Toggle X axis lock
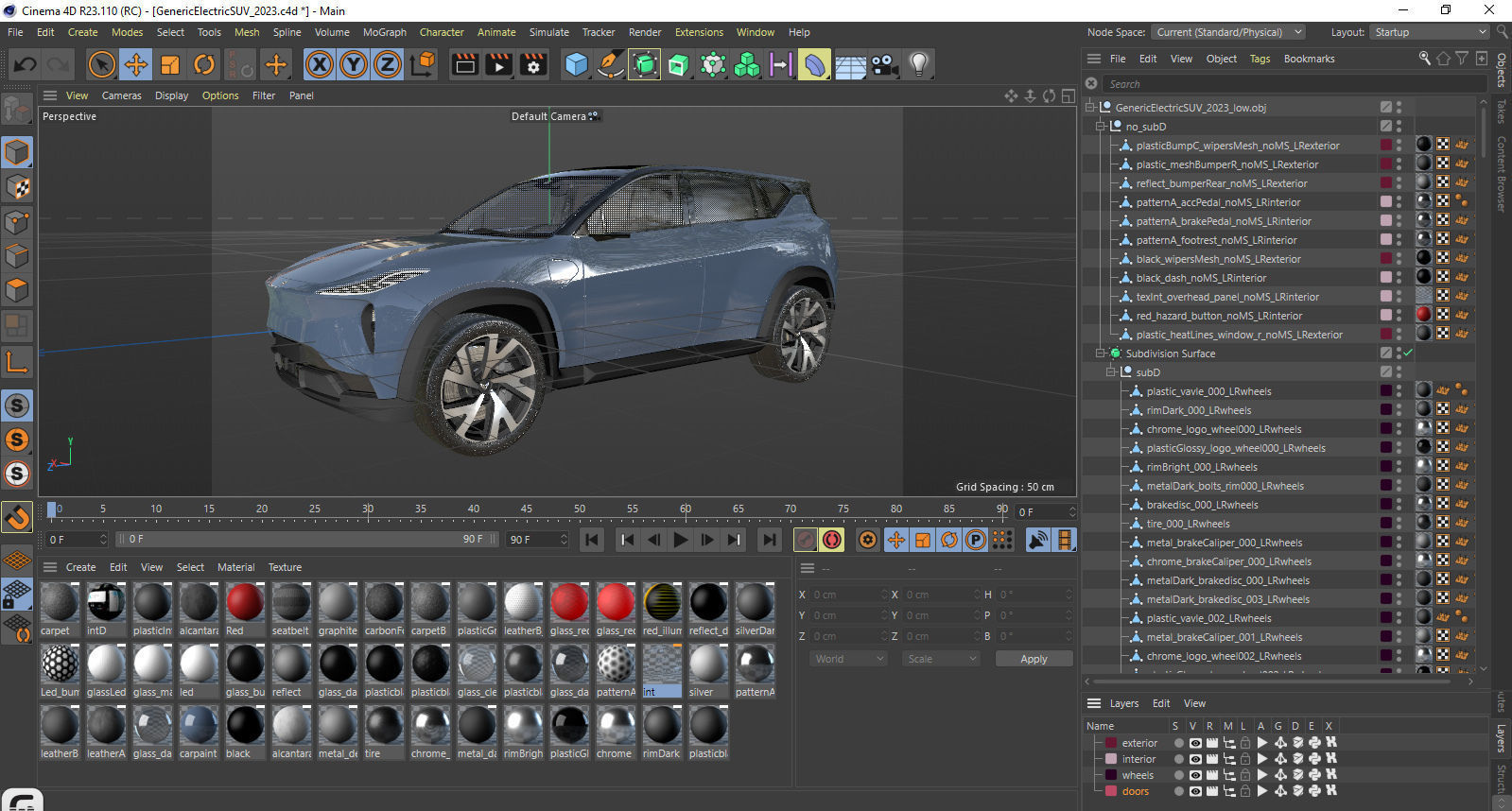Viewport: 1512px width, 811px height. click(320, 64)
